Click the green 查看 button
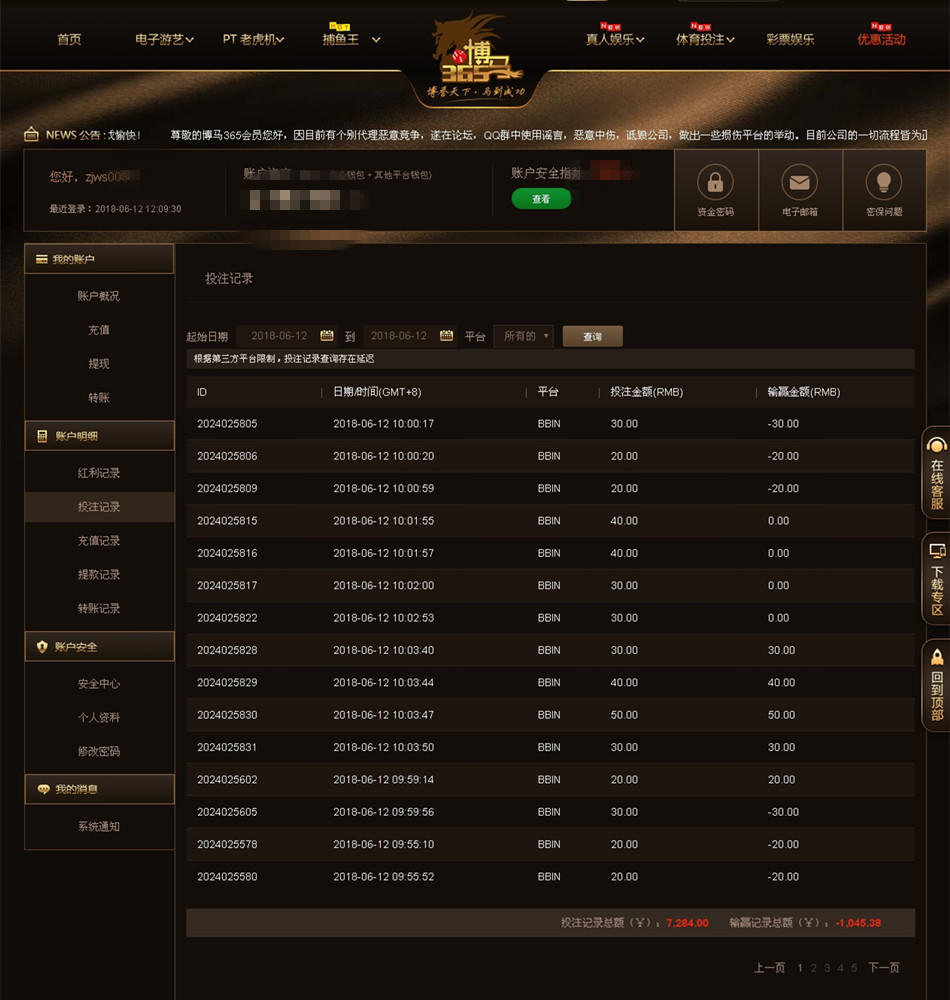This screenshot has width=950, height=1000. [x=541, y=199]
